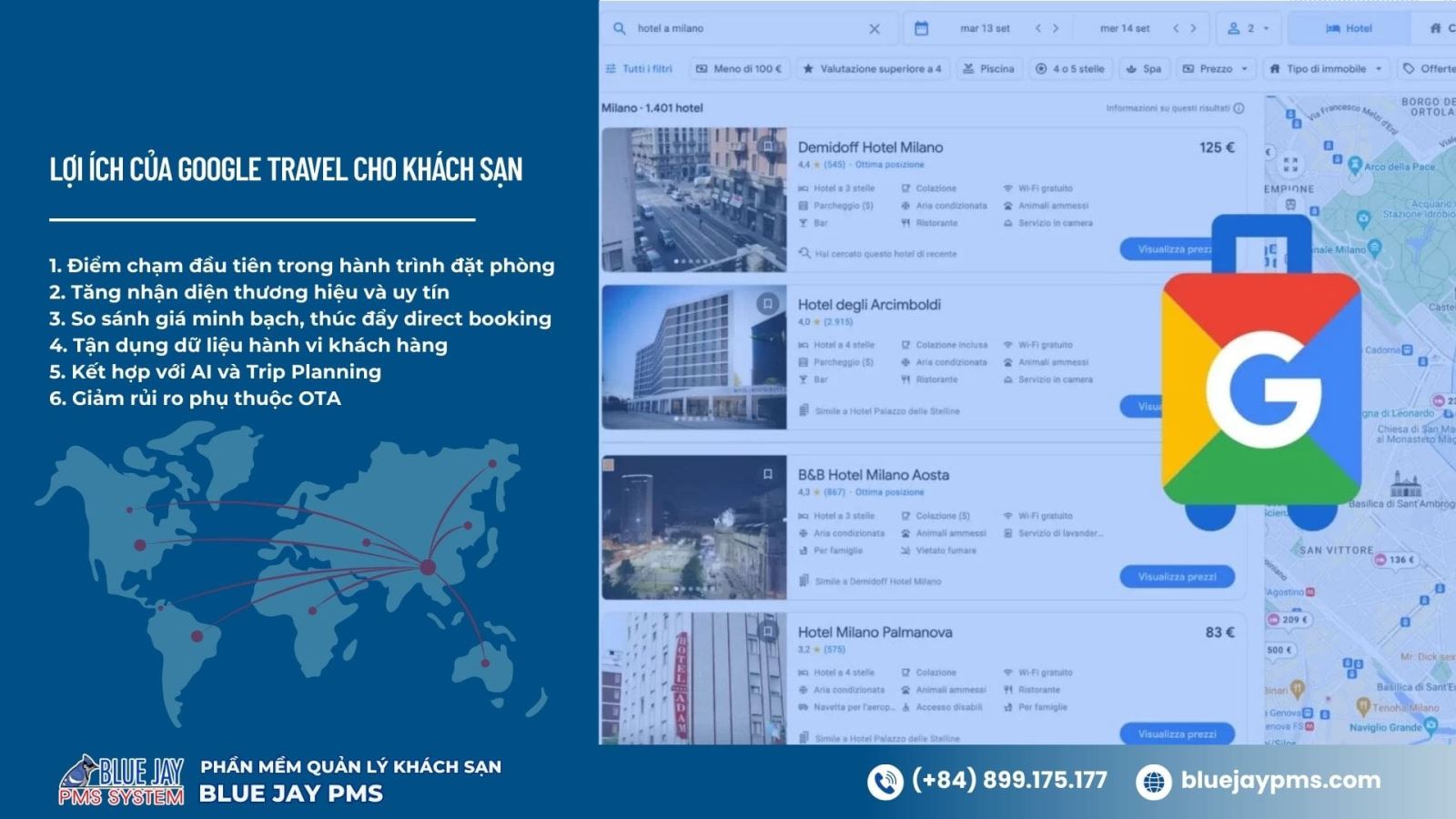
Task: Bookmark Demidoff Hotel Milano
Action: coord(768,147)
